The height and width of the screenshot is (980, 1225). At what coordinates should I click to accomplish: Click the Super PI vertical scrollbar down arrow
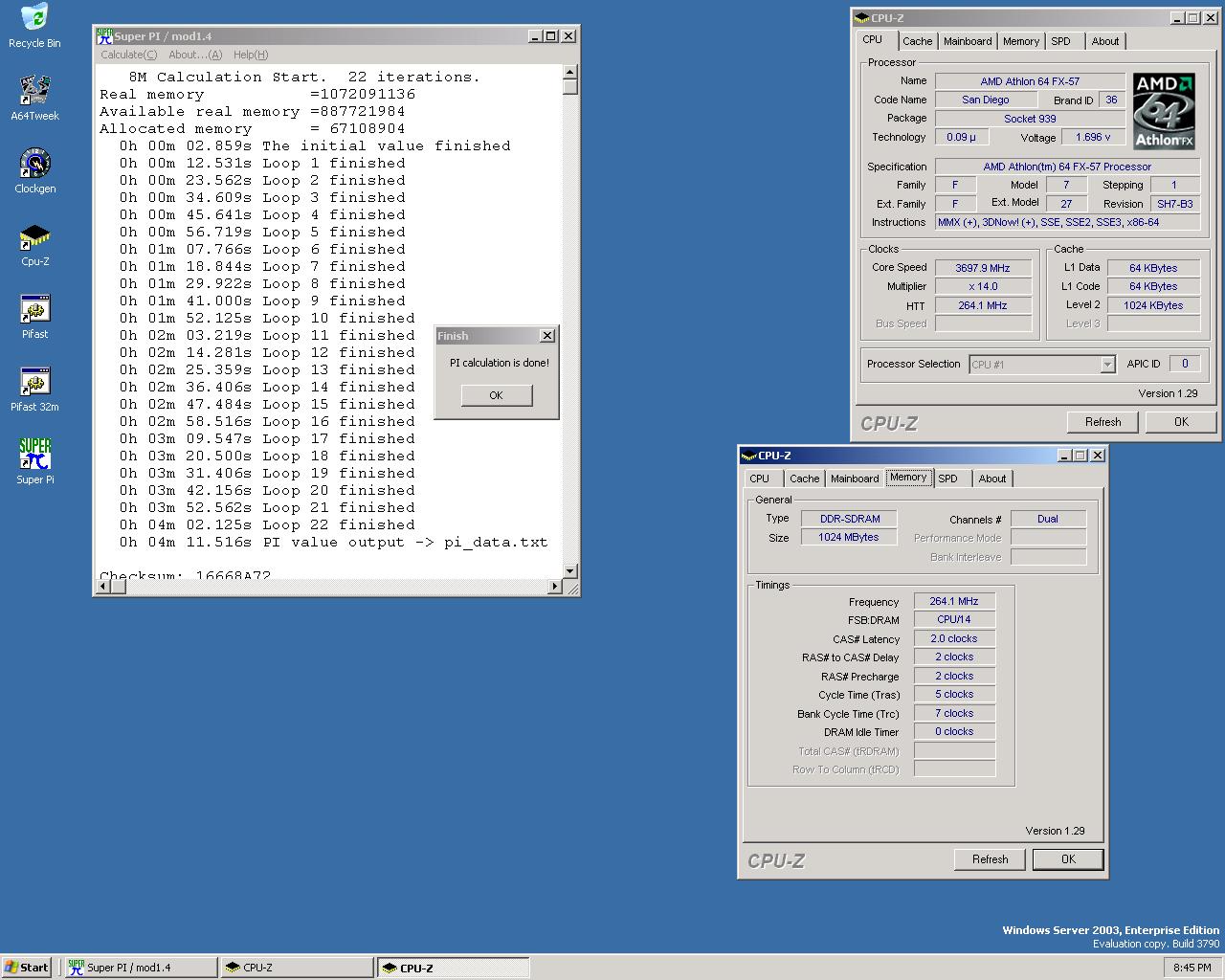tap(569, 570)
